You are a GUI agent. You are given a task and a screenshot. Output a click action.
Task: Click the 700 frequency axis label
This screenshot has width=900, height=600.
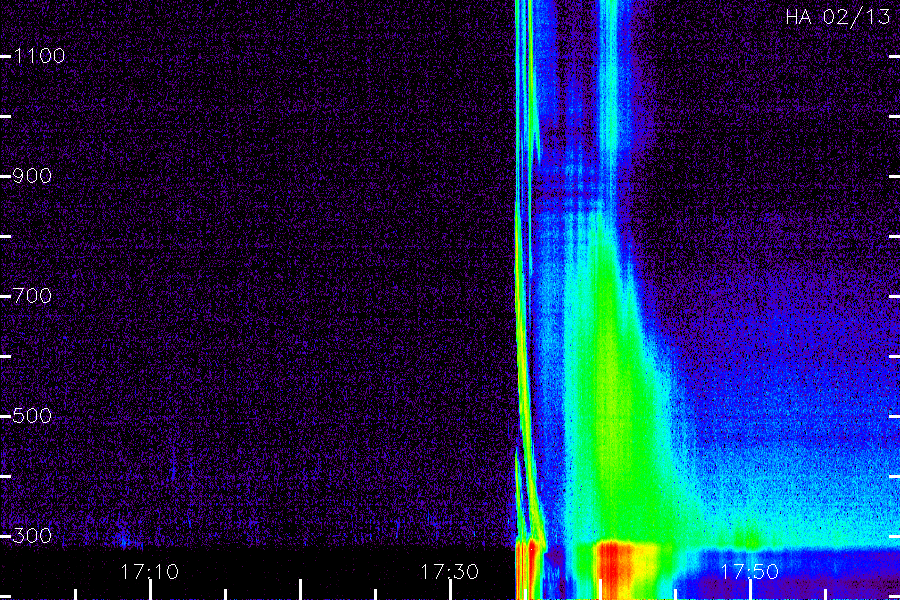coord(32,296)
